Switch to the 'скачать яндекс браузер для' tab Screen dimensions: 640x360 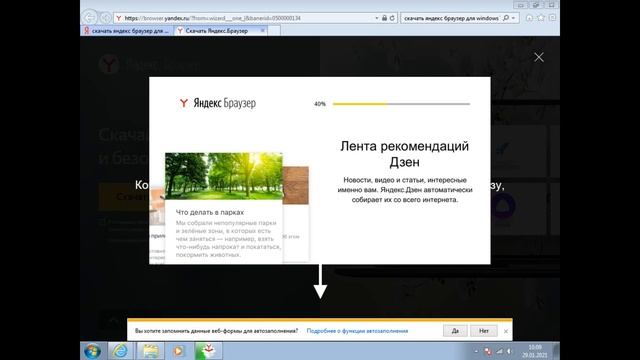click(127, 31)
